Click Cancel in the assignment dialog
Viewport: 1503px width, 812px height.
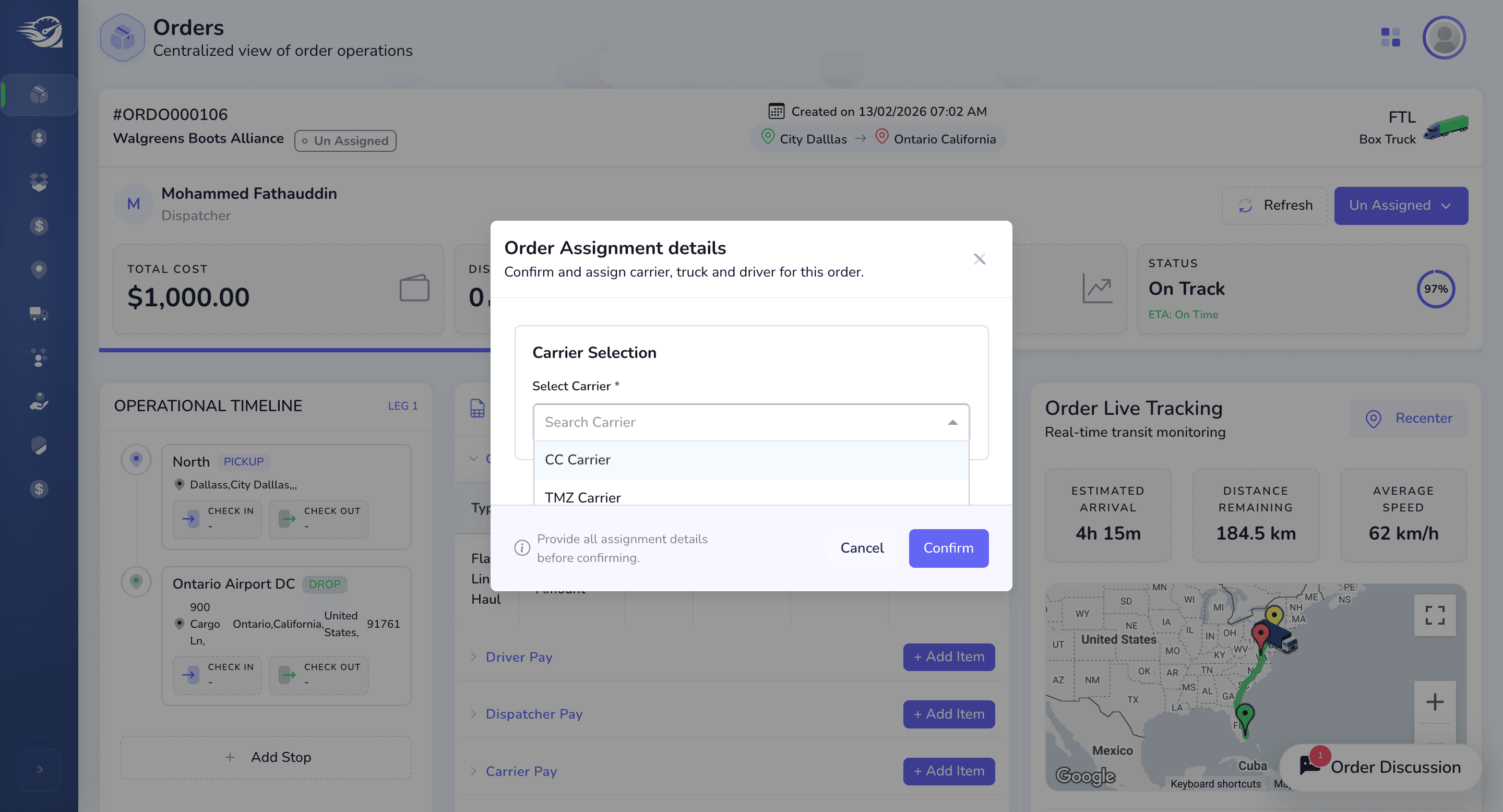(862, 548)
